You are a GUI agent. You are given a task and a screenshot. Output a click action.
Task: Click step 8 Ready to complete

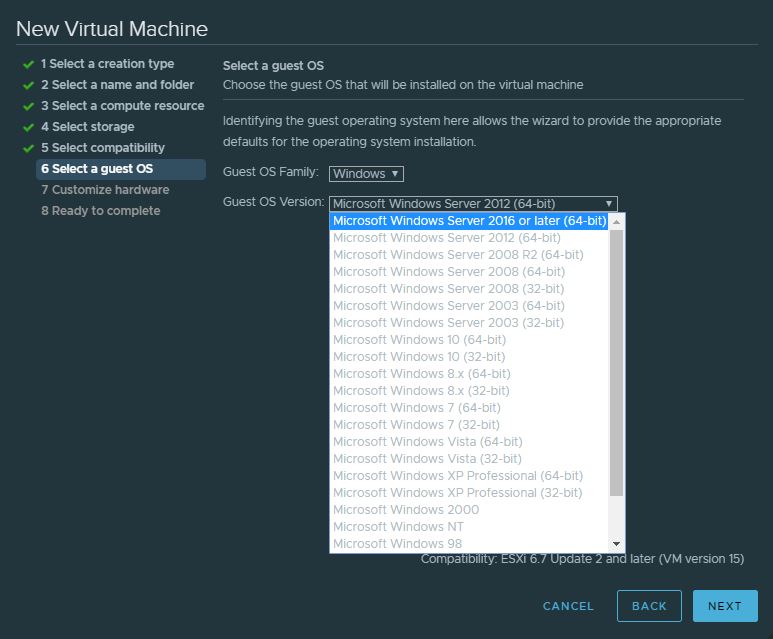(x=101, y=211)
